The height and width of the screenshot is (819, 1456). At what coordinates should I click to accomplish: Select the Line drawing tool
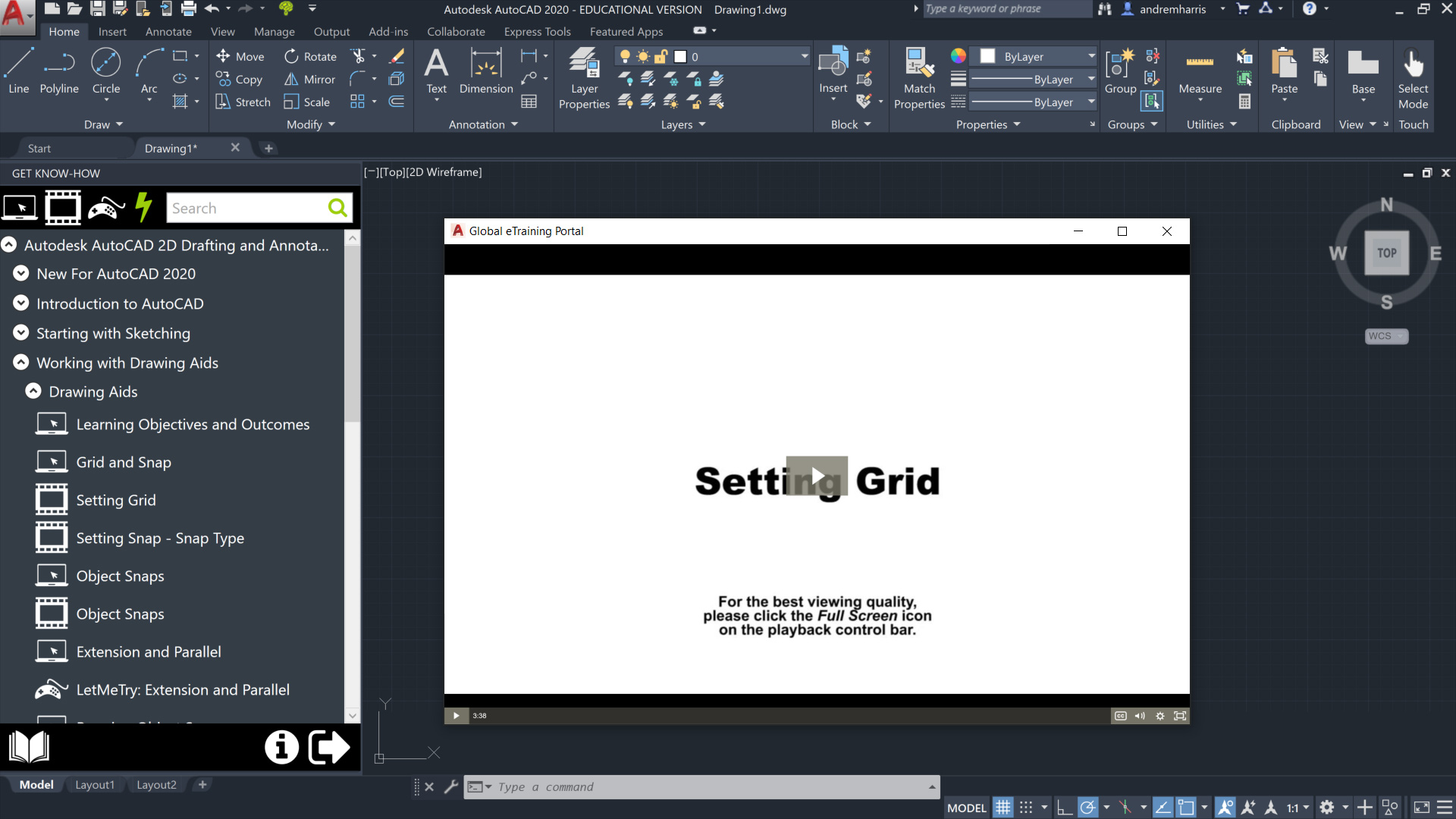coord(18,70)
